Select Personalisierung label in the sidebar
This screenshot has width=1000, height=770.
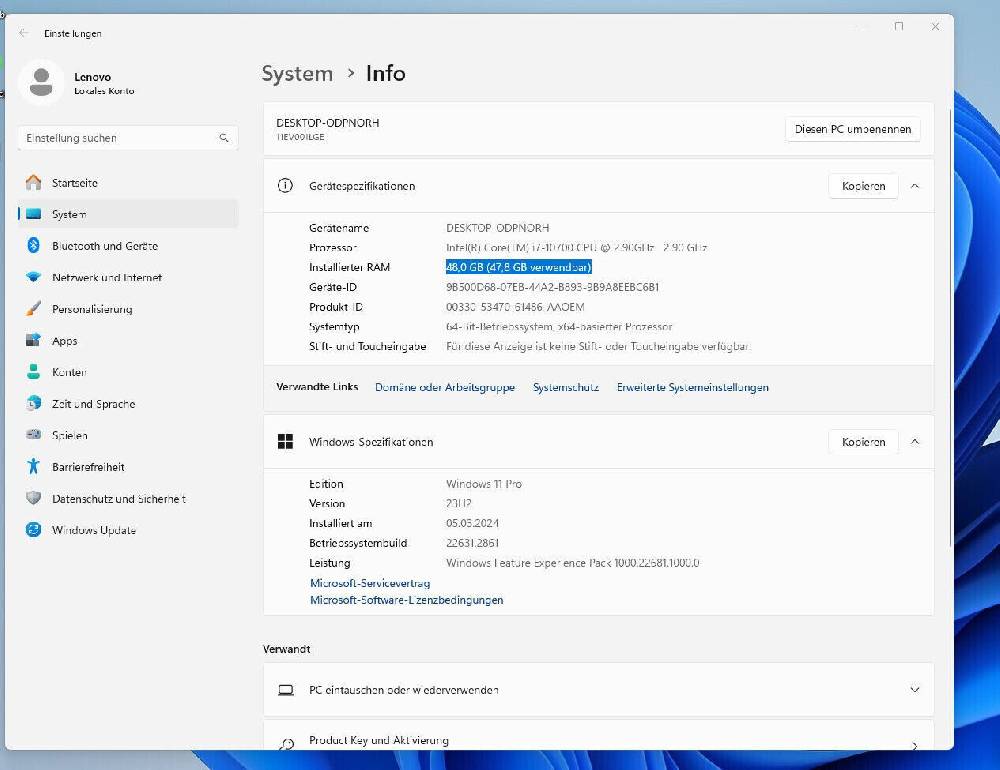pos(92,309)
